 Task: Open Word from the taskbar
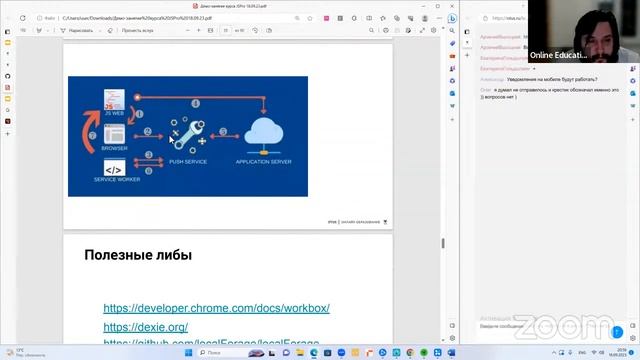[451, 353]
